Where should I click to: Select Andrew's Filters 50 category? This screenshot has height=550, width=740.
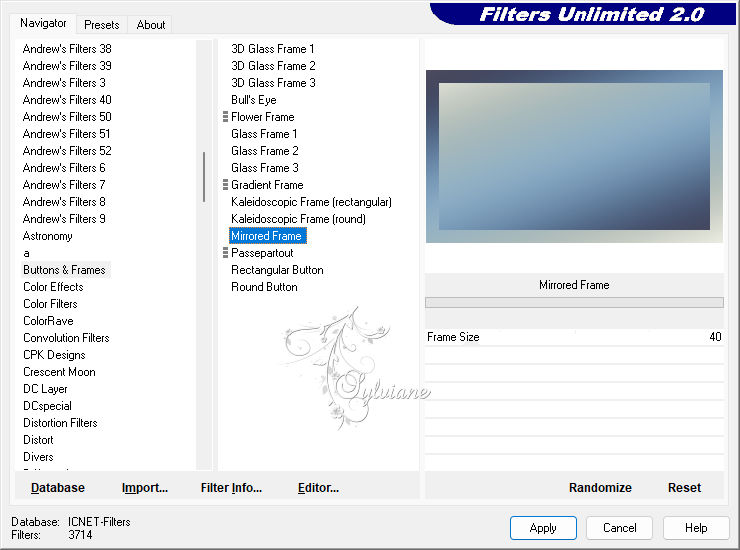(x=67, y=117)
